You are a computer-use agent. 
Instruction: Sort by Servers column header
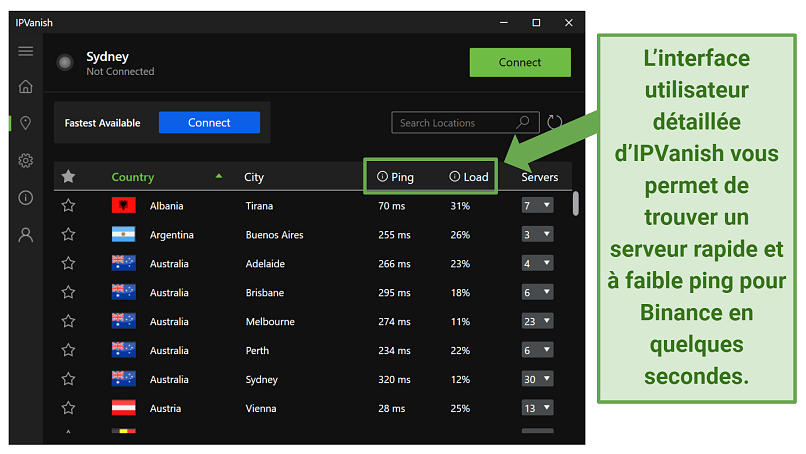click(x=540, y=177)
